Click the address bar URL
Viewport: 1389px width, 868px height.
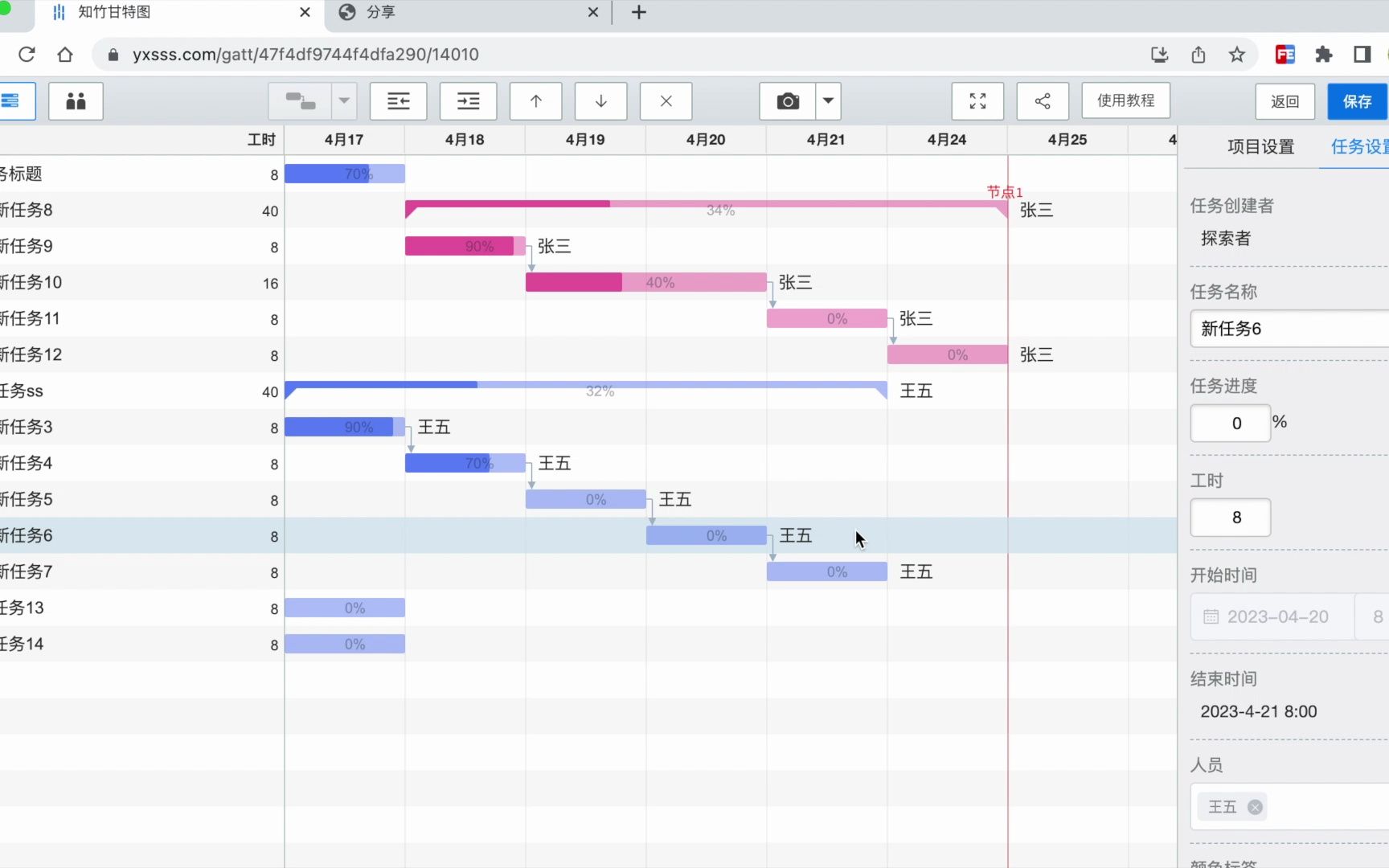point(305,55)
